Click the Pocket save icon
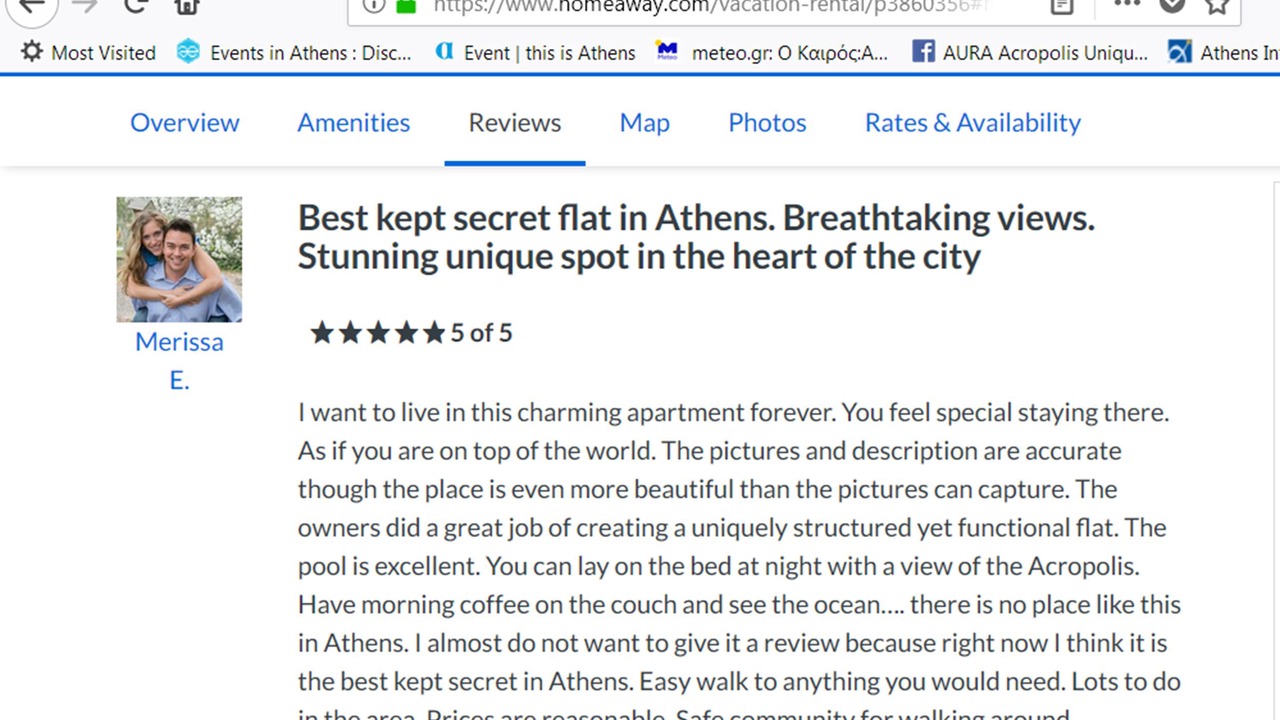 pyautogui.click(x=1172, y=5)
